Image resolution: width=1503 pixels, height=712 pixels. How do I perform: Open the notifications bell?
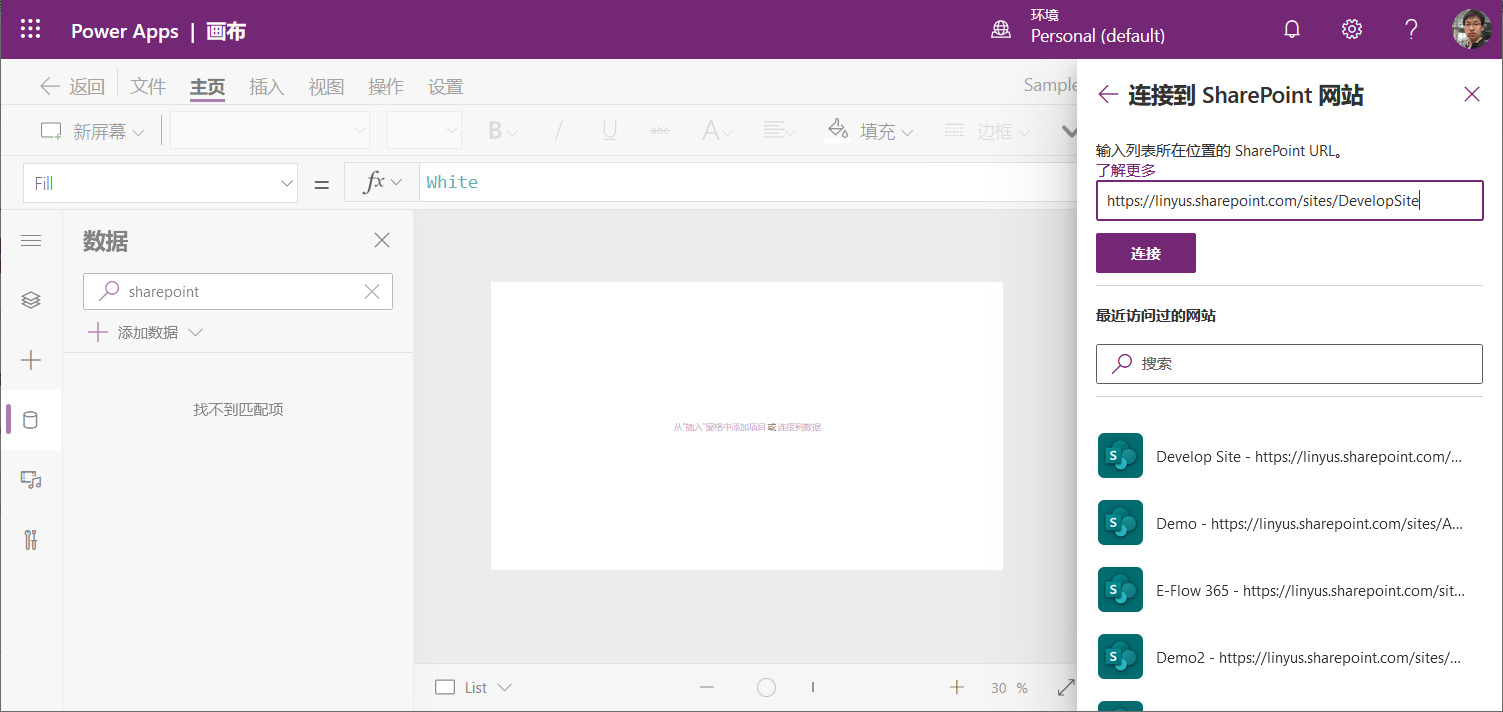1292,29
